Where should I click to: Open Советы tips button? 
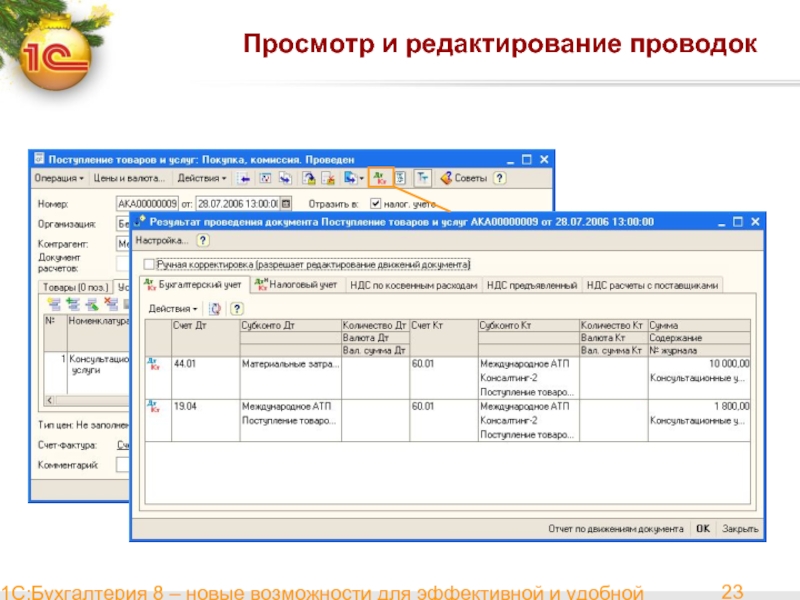click(x=464, y=179)
